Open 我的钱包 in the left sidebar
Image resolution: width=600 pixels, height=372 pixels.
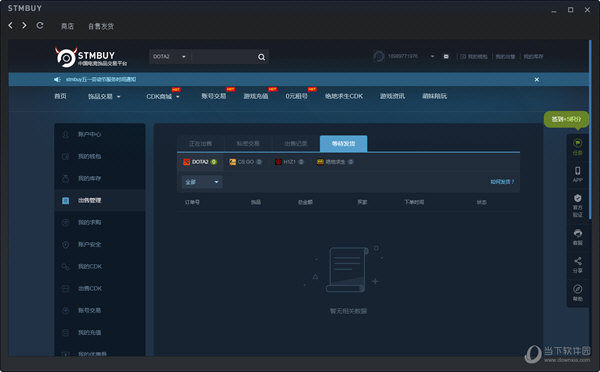point(100,156)
